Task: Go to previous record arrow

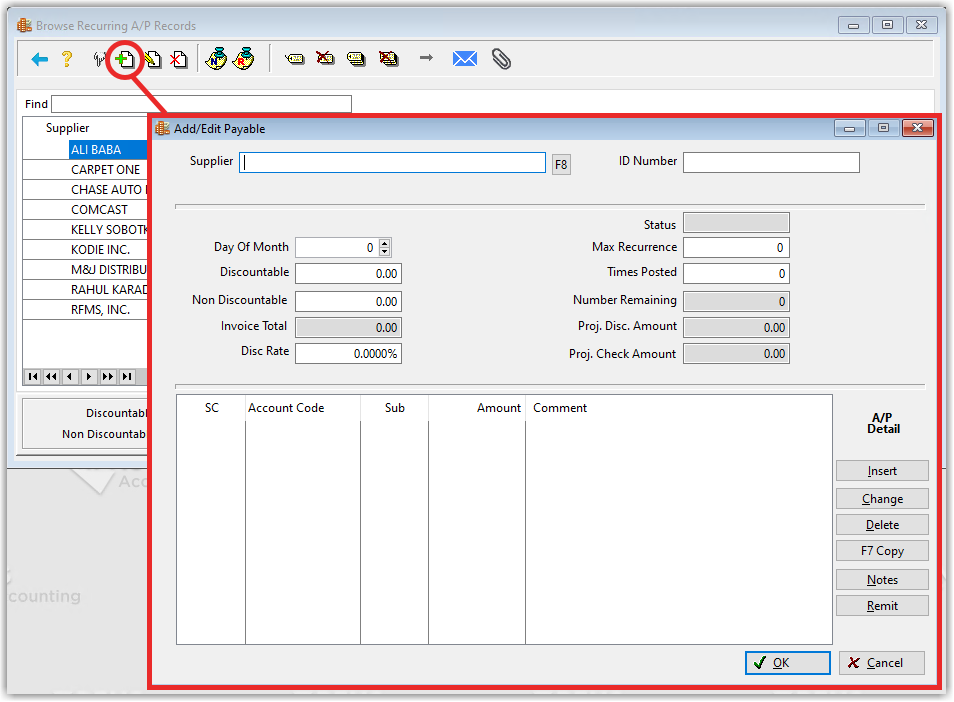Action: pyautogui.click(x=70, y=377)
